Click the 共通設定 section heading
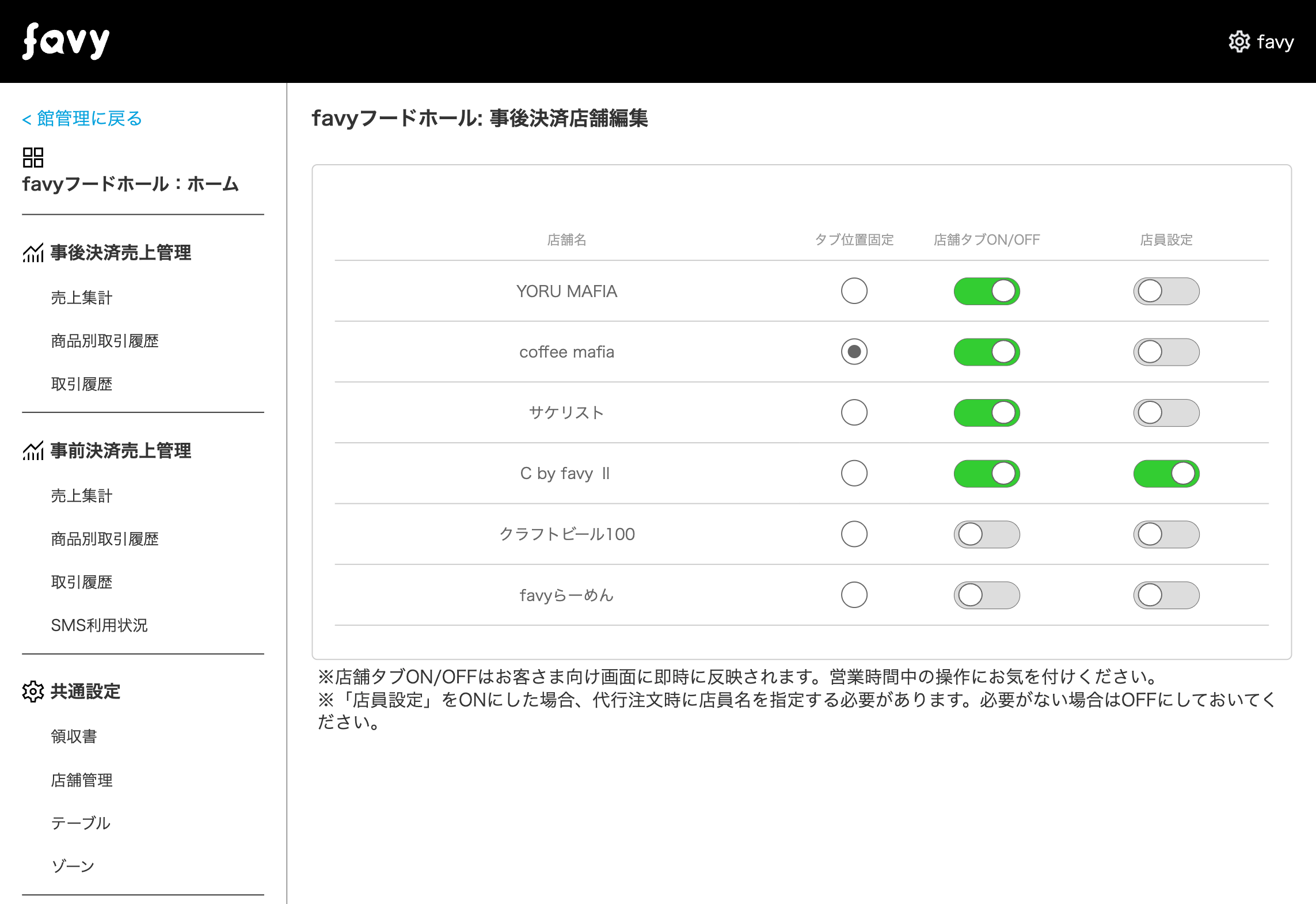 [85, 691]
